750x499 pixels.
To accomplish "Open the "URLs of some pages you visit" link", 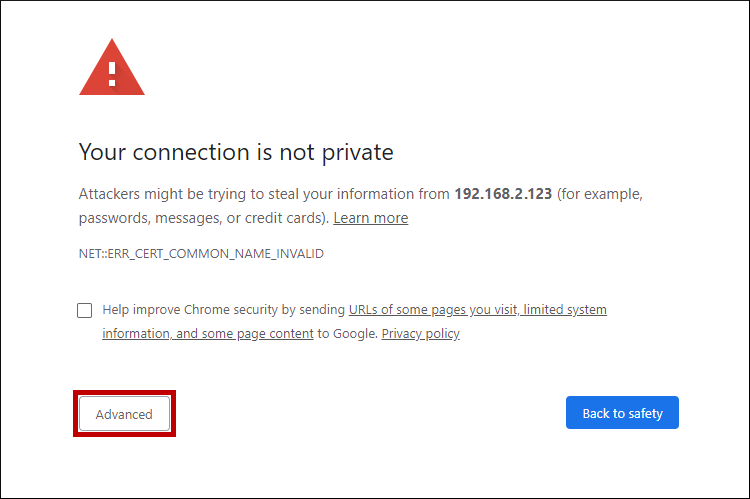I will click(x=433, y=310).
